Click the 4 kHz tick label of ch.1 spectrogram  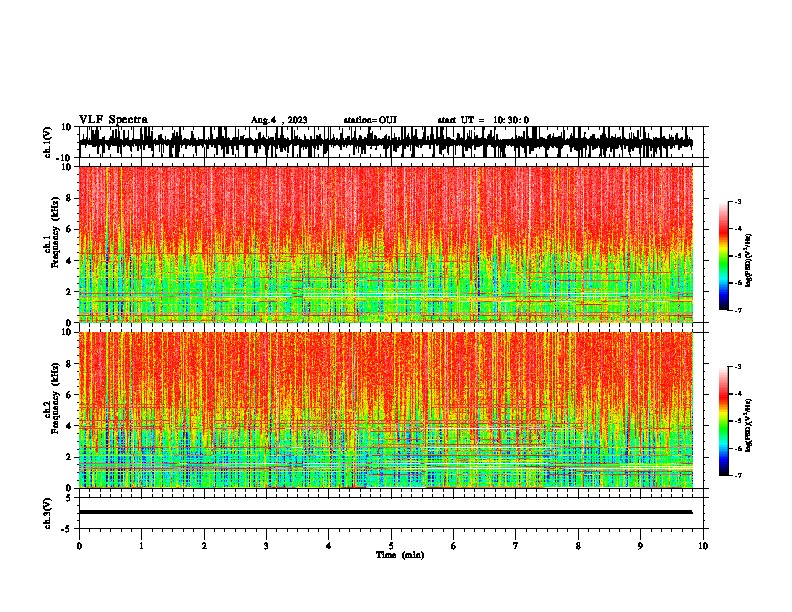pos(70,261)
